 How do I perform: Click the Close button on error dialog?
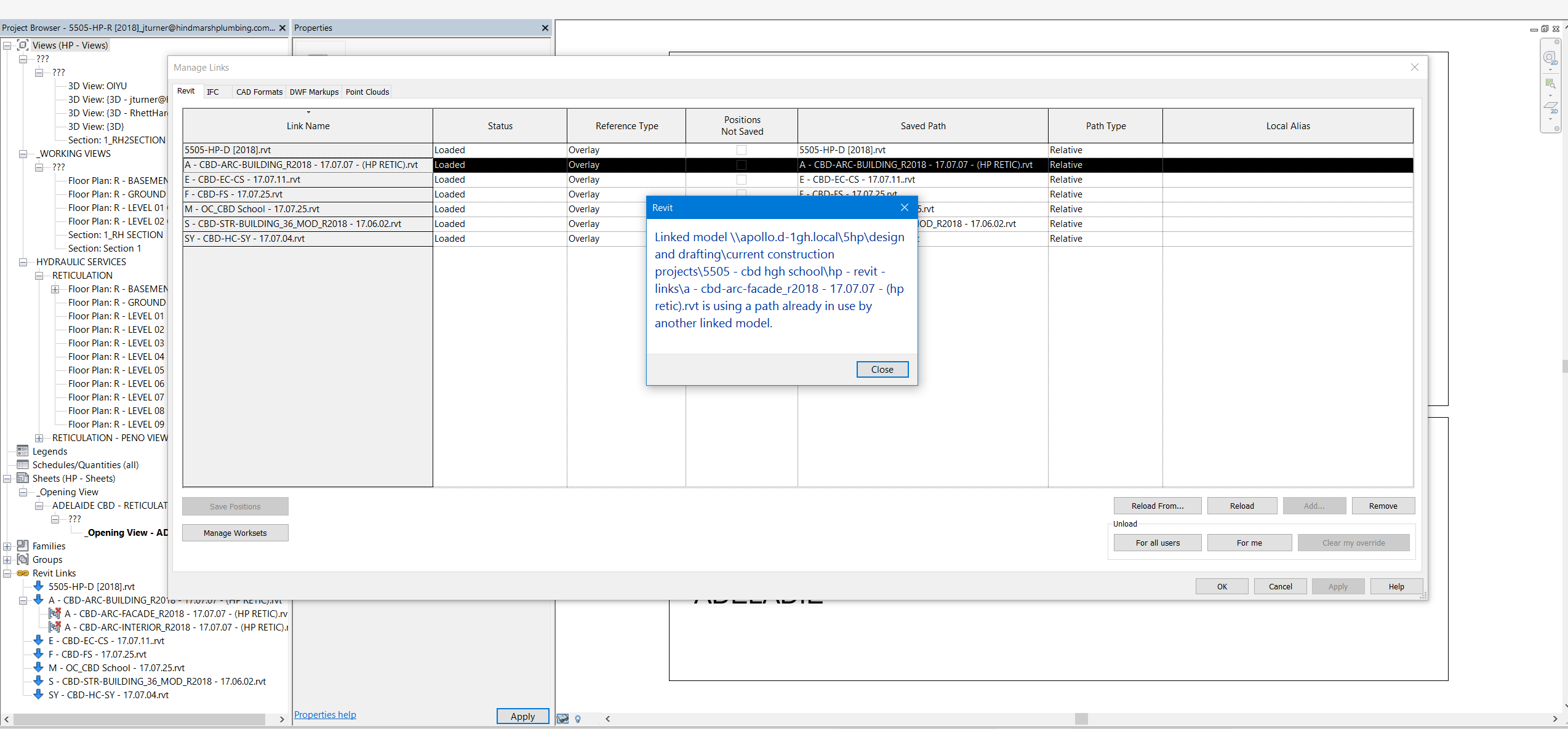coord(881,368)
